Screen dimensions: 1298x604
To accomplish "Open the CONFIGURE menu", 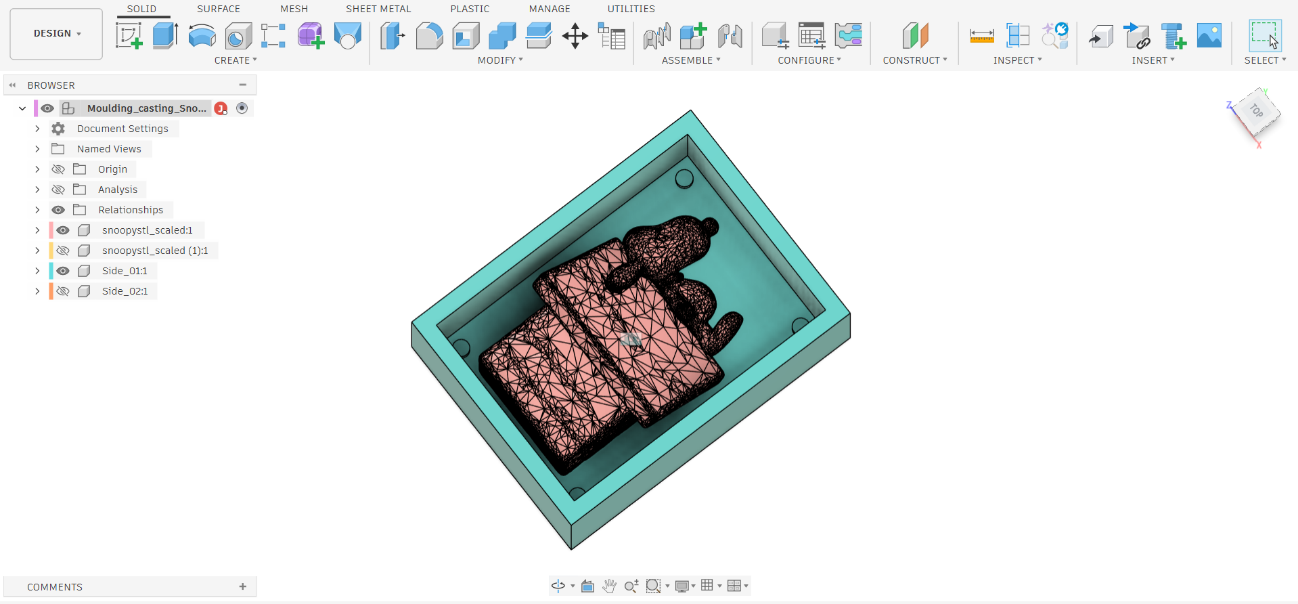I will coord(810,60).
